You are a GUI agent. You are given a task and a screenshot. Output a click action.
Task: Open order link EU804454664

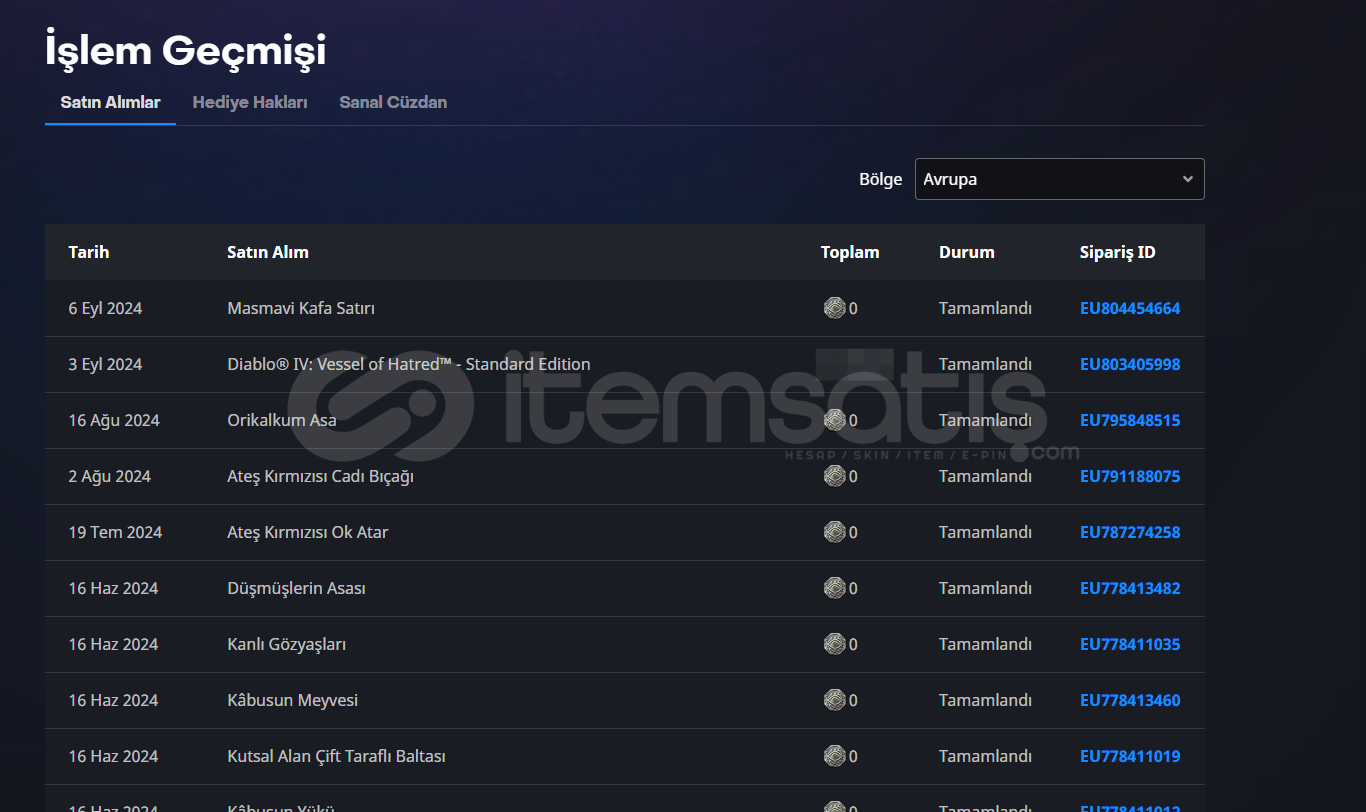click(x=1130, y=308)
